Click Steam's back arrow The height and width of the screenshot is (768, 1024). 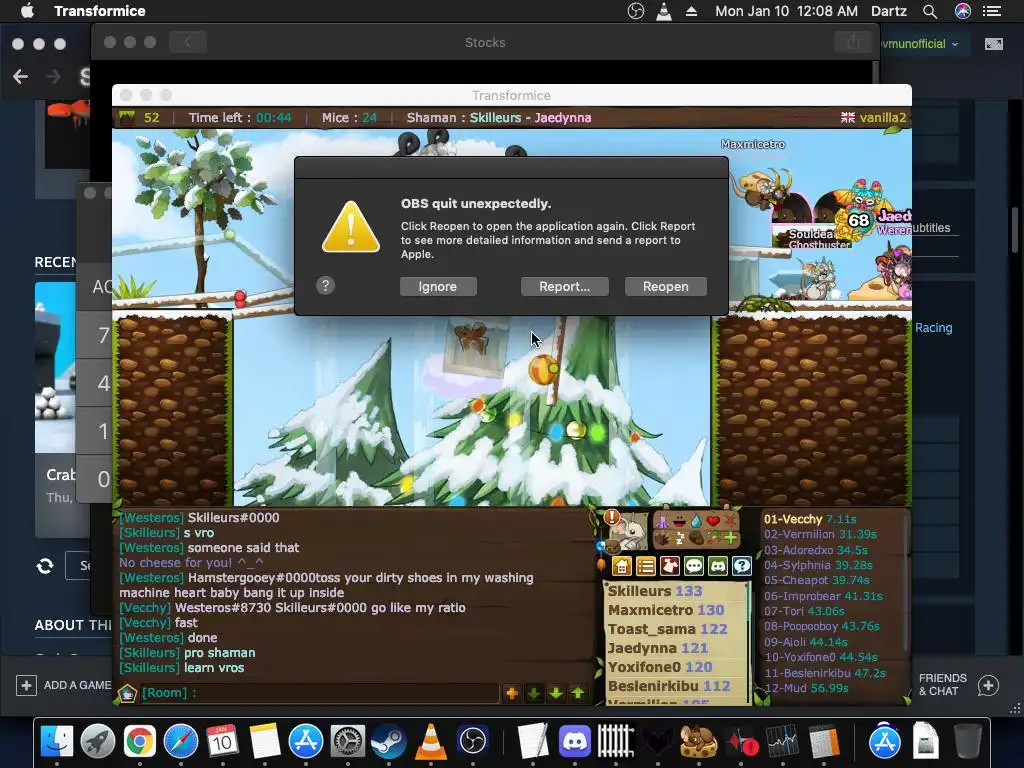pos(20,76)
